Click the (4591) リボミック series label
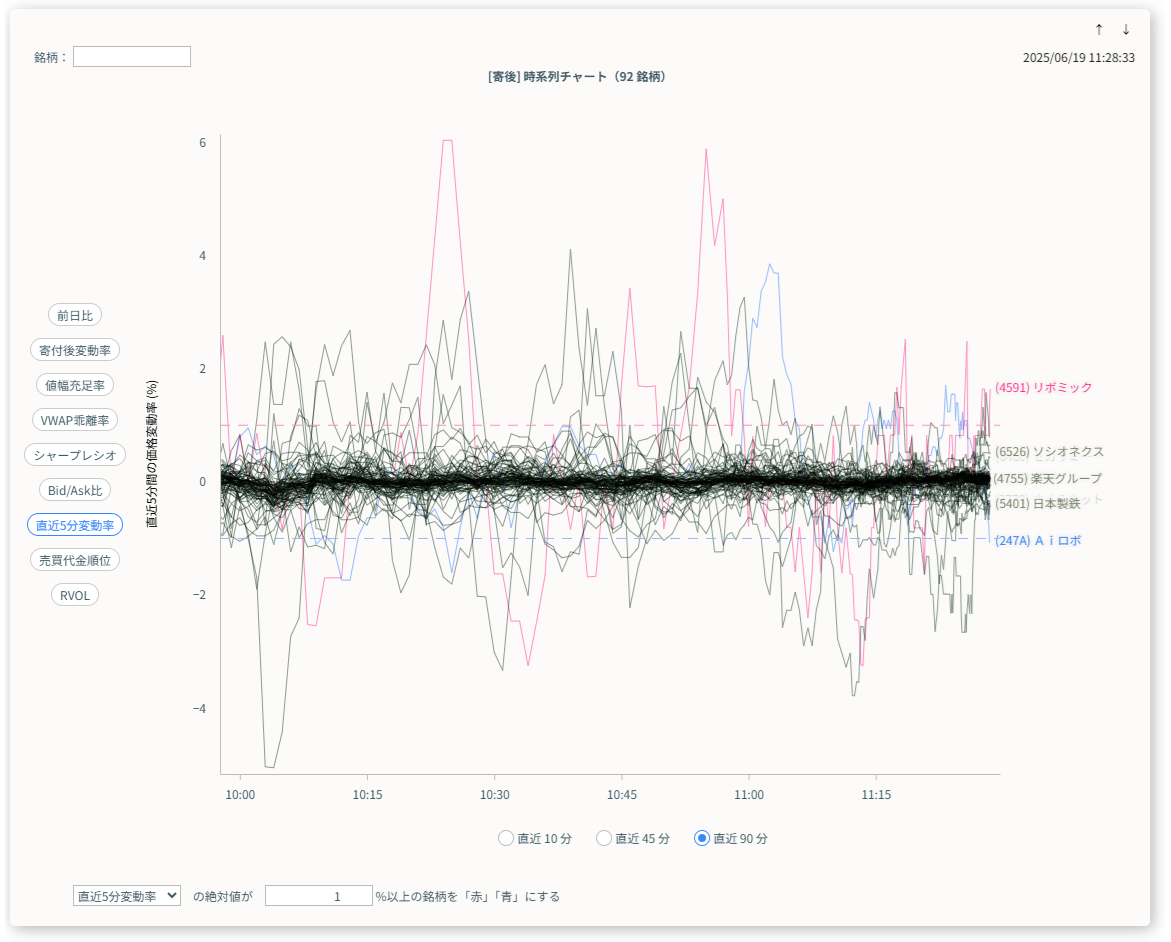 (1043, 387)
